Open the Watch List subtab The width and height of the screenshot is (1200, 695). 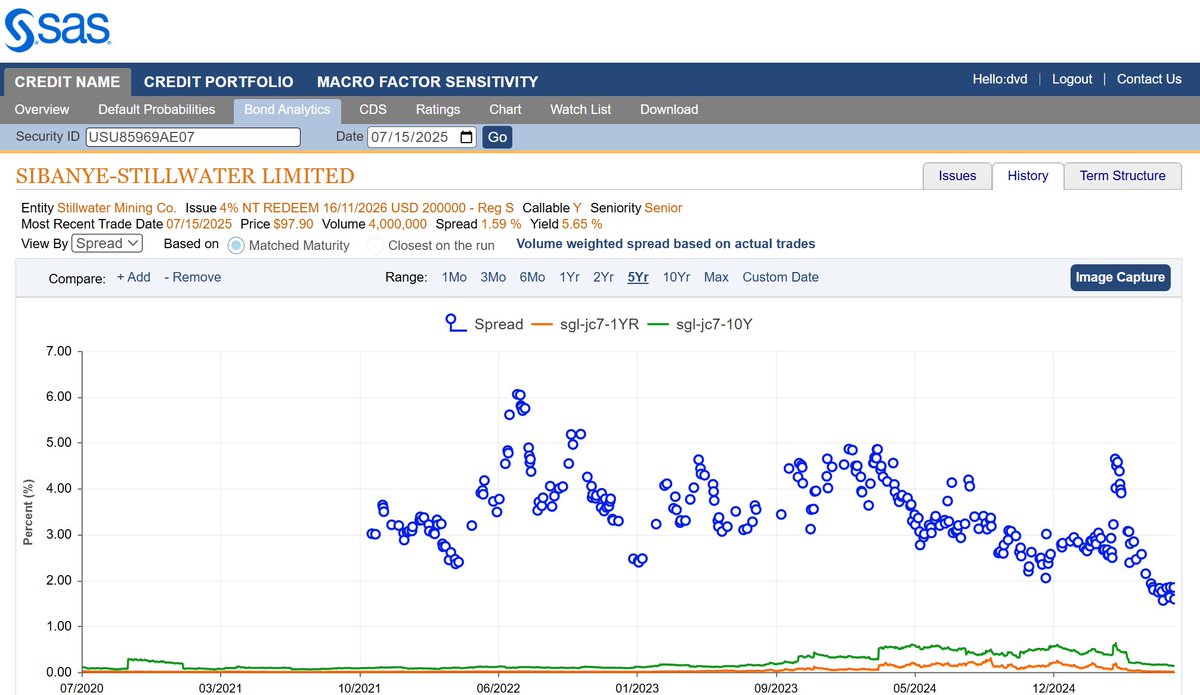click(x=581, y=109)
